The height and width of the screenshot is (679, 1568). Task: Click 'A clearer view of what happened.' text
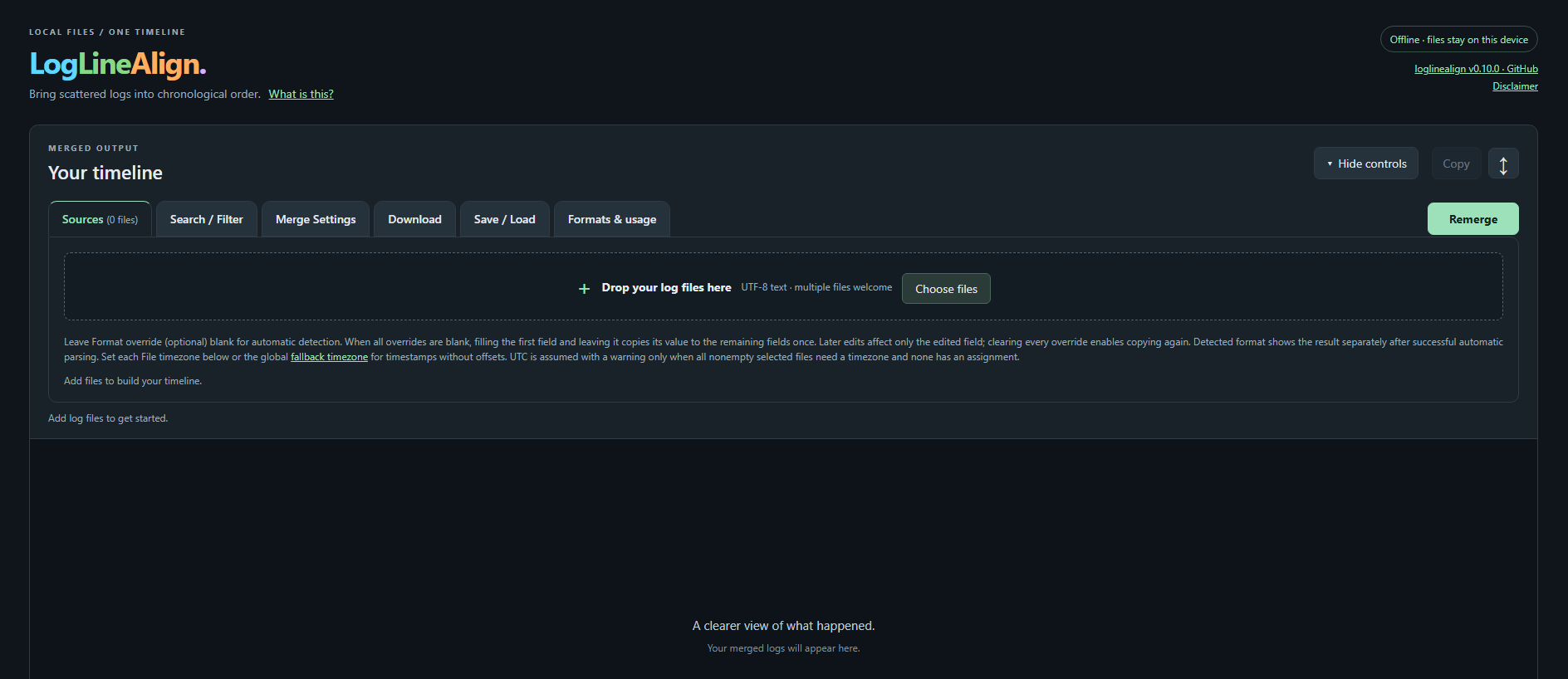783,626
